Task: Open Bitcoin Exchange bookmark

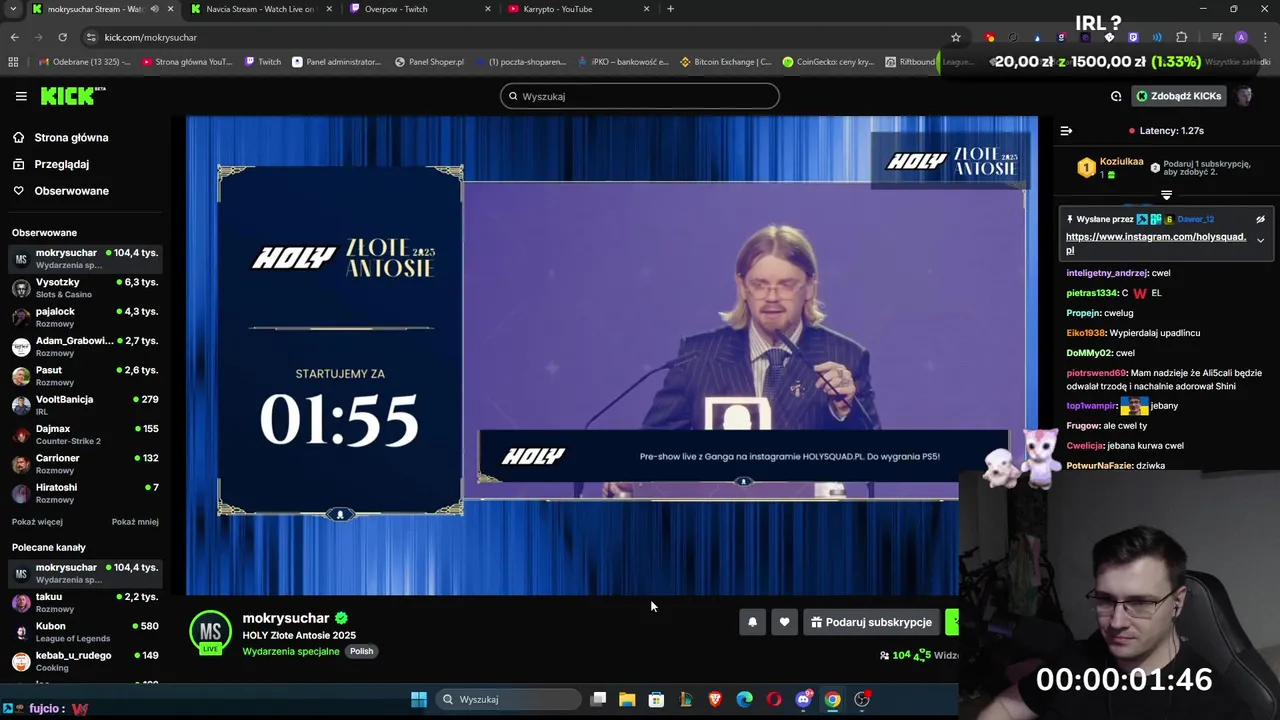Action: point(726,62)
